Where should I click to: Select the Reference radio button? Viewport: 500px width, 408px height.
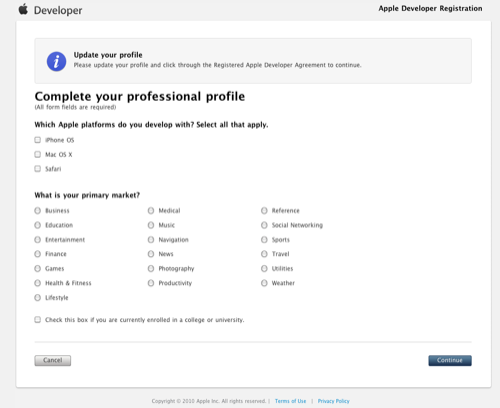point(264,211)
